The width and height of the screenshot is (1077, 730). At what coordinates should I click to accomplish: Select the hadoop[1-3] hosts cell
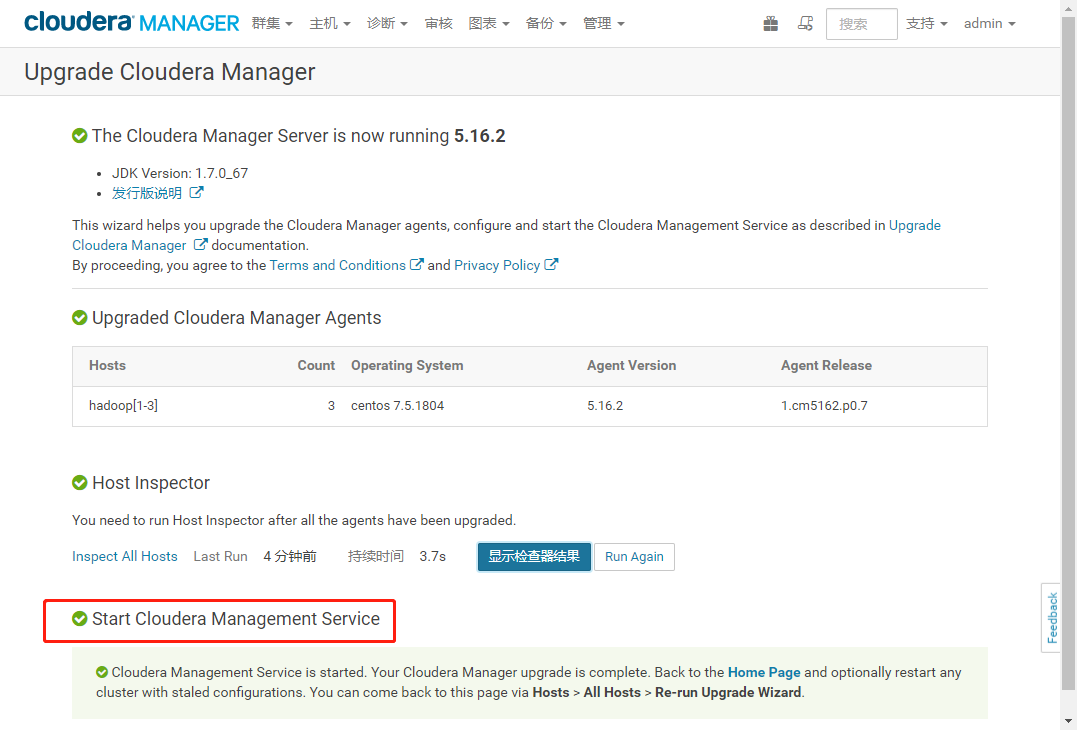click(124, 406)
